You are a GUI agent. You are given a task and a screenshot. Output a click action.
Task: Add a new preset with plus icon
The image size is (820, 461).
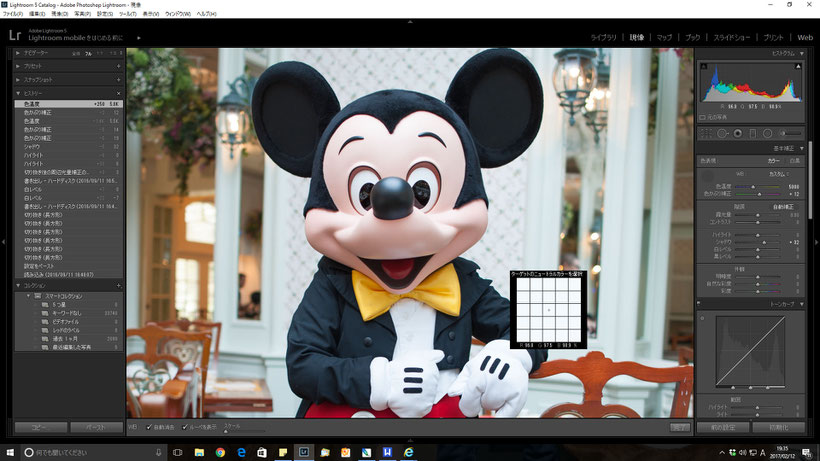coord(119,66)
